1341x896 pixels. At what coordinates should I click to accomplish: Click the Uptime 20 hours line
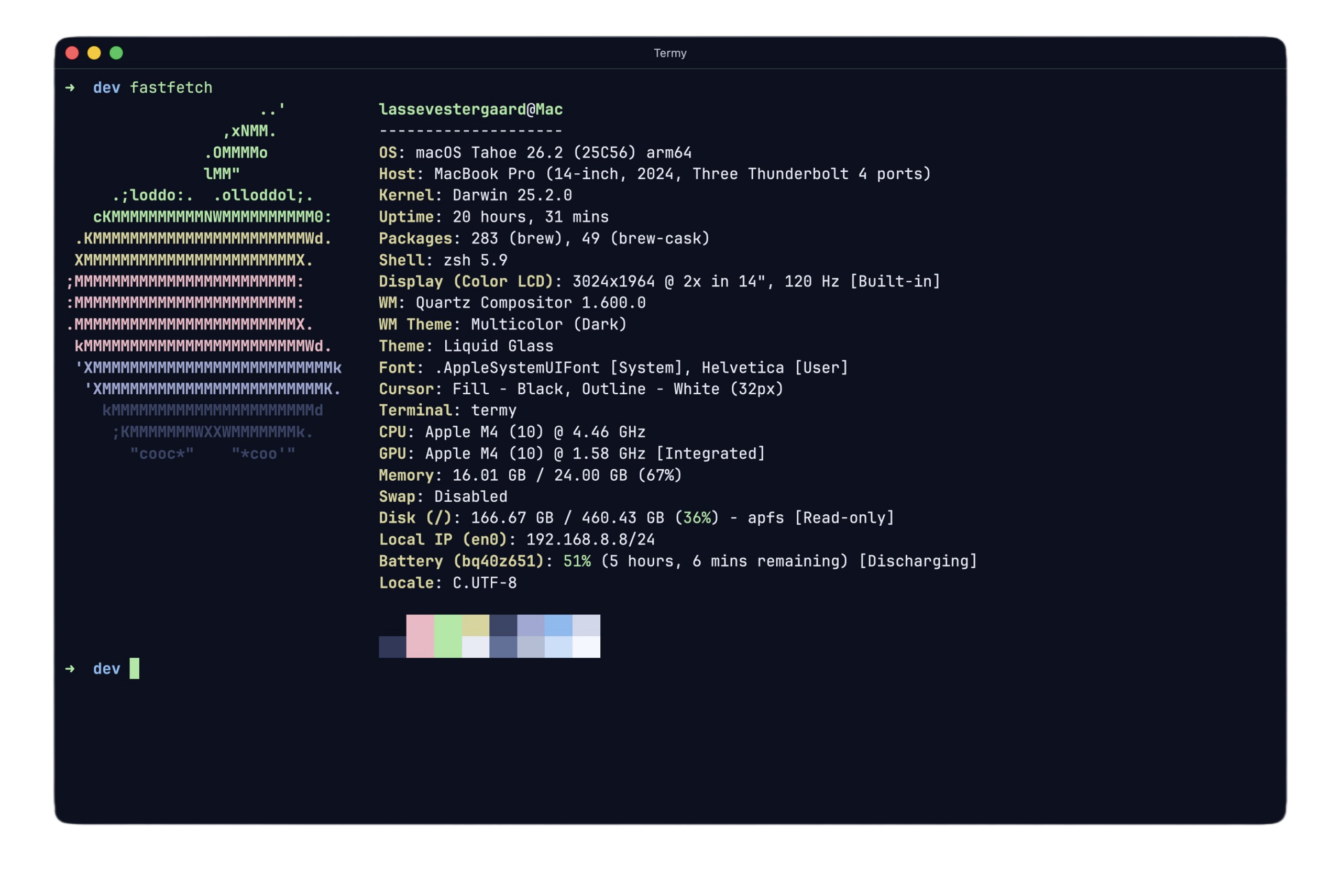click(494, 217)
